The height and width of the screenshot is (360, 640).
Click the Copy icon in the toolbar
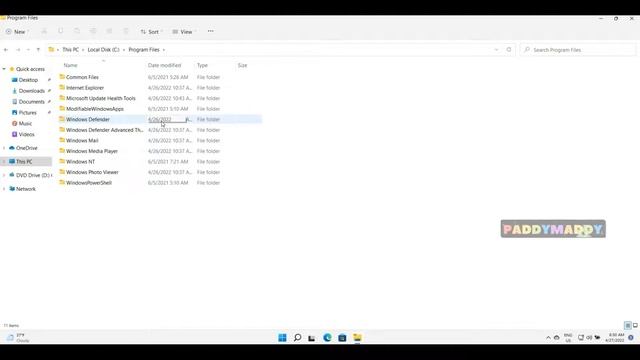(x=60, y=31)
